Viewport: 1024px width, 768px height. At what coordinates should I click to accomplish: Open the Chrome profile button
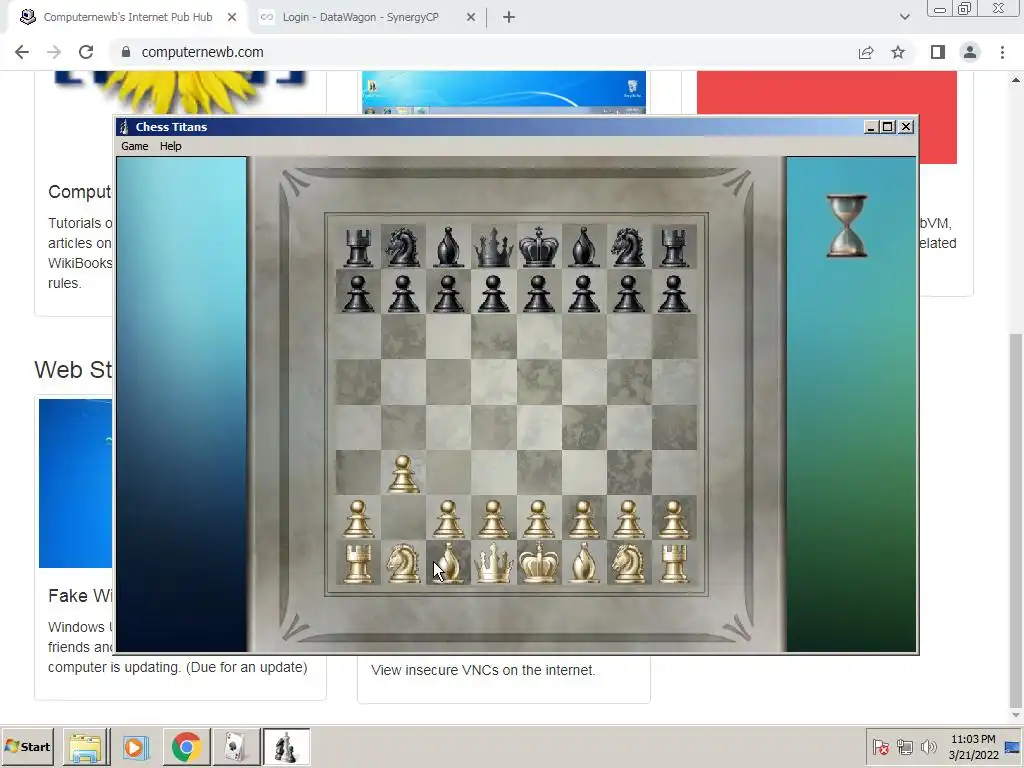click(970, 52)
